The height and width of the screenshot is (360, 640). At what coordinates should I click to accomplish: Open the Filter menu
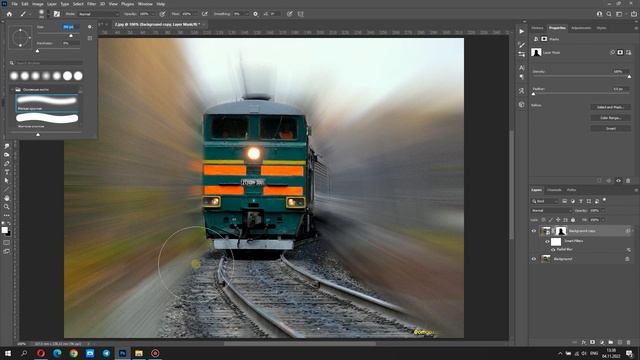(x=91, y=4)
